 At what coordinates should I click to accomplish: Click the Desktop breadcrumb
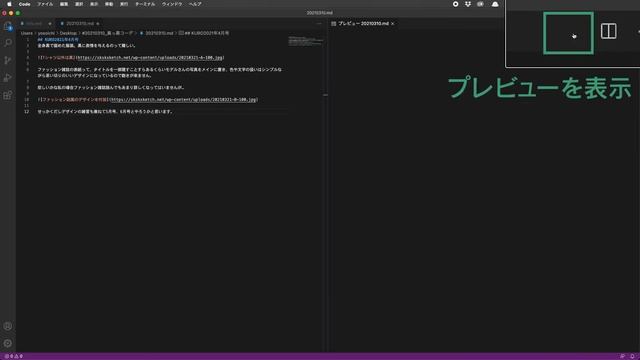tap(68, 33)
